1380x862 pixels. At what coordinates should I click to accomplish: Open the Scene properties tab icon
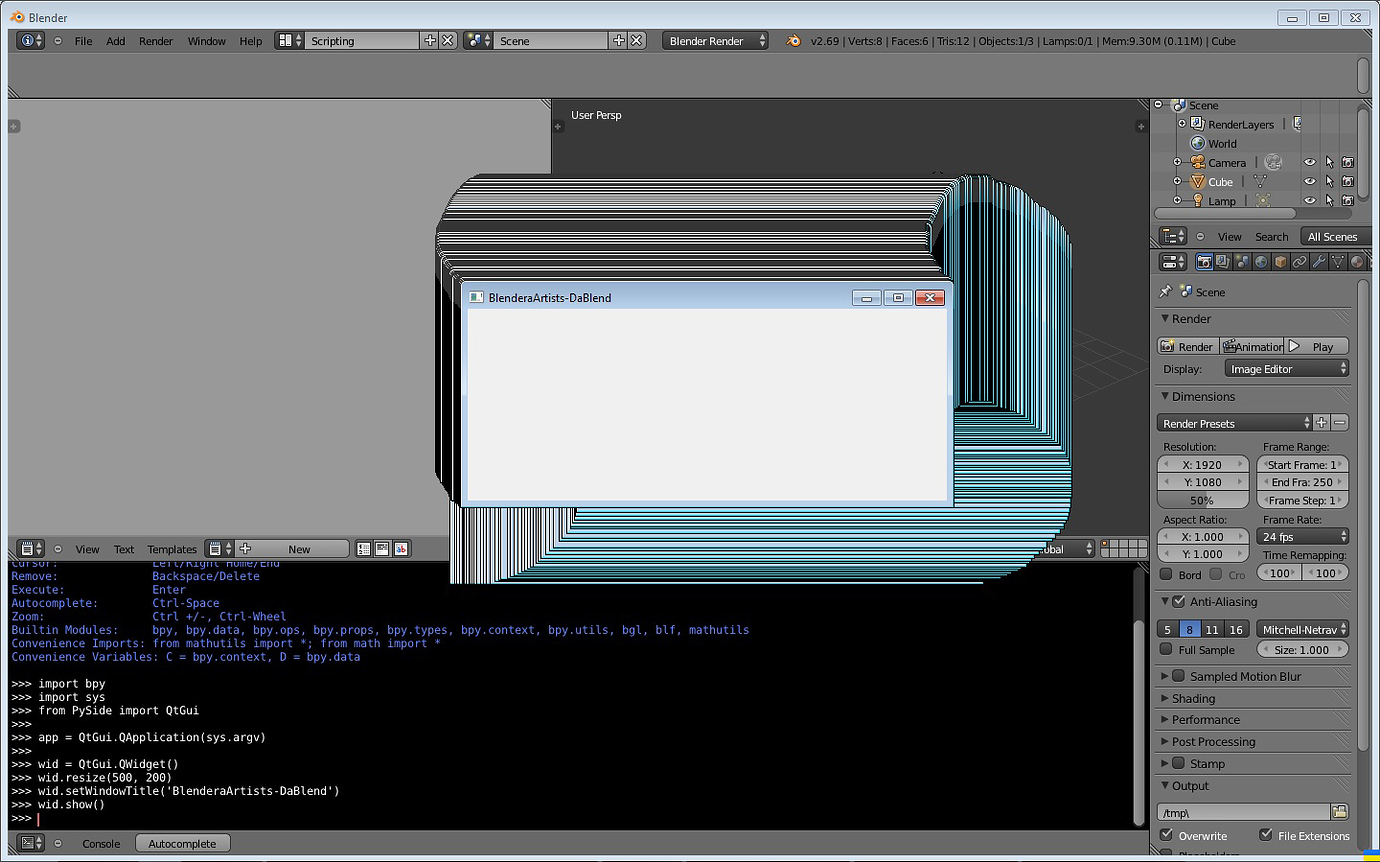(1242, 262)
